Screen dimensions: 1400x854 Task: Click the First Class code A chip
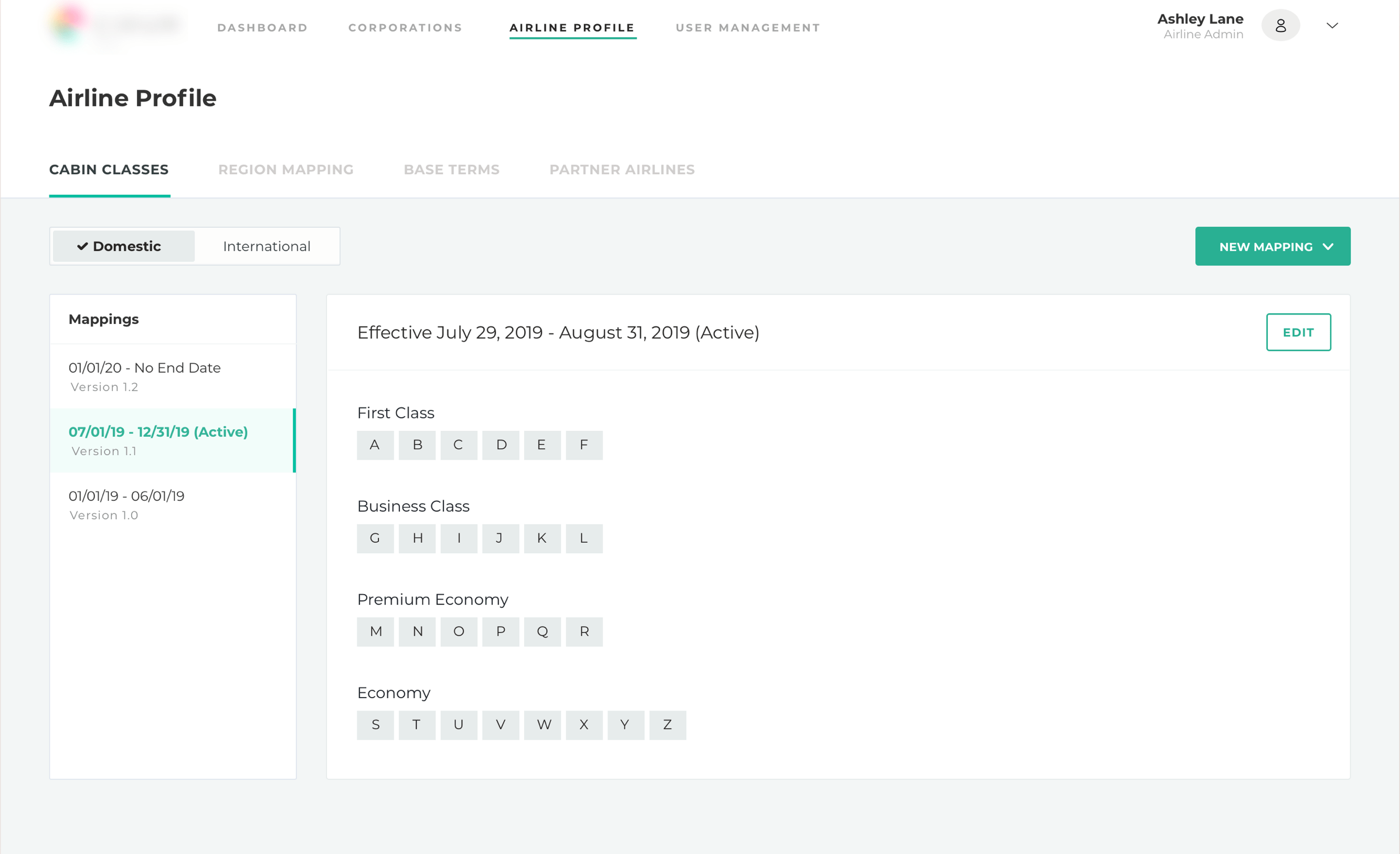pyautogui.click(x=375, y=445)
